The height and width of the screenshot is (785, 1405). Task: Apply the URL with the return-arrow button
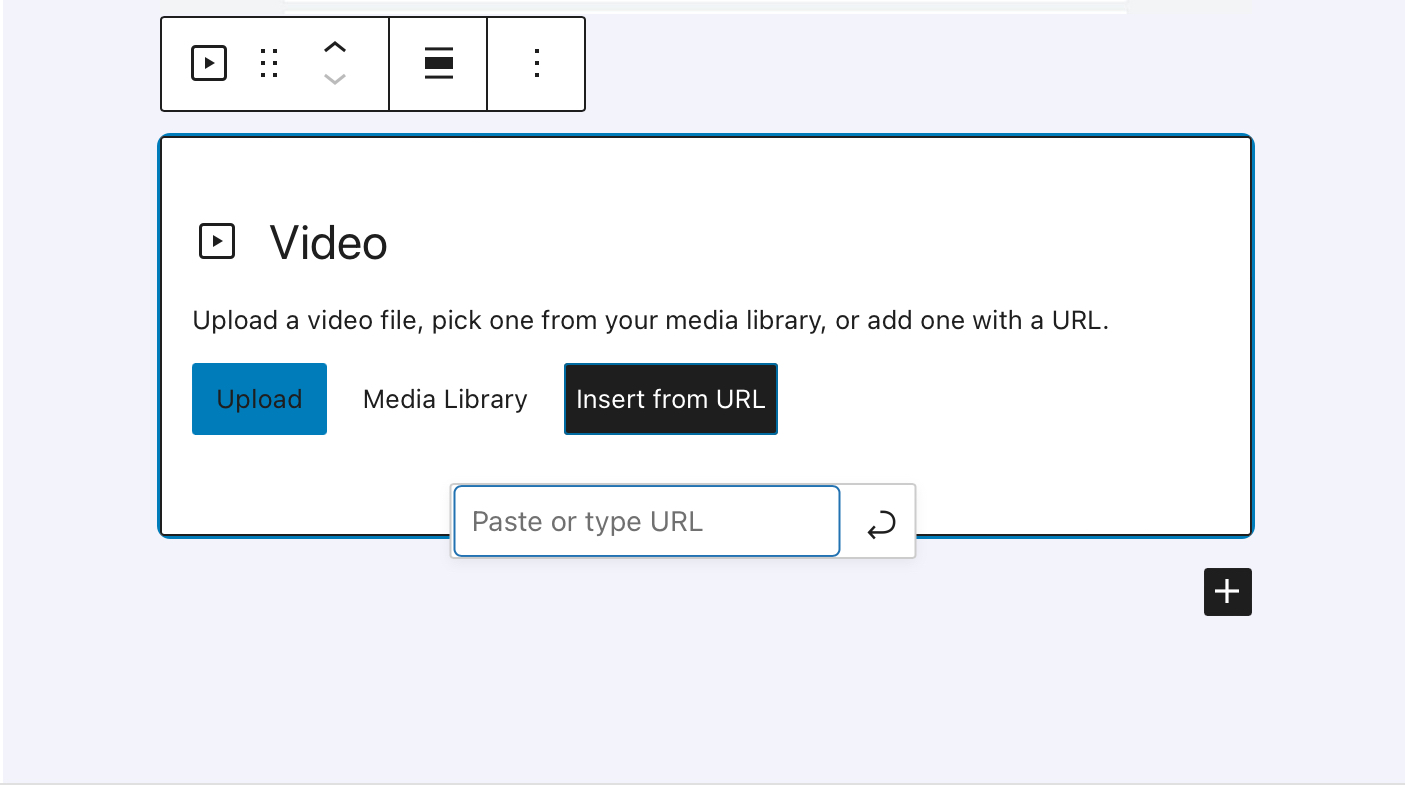880,522
